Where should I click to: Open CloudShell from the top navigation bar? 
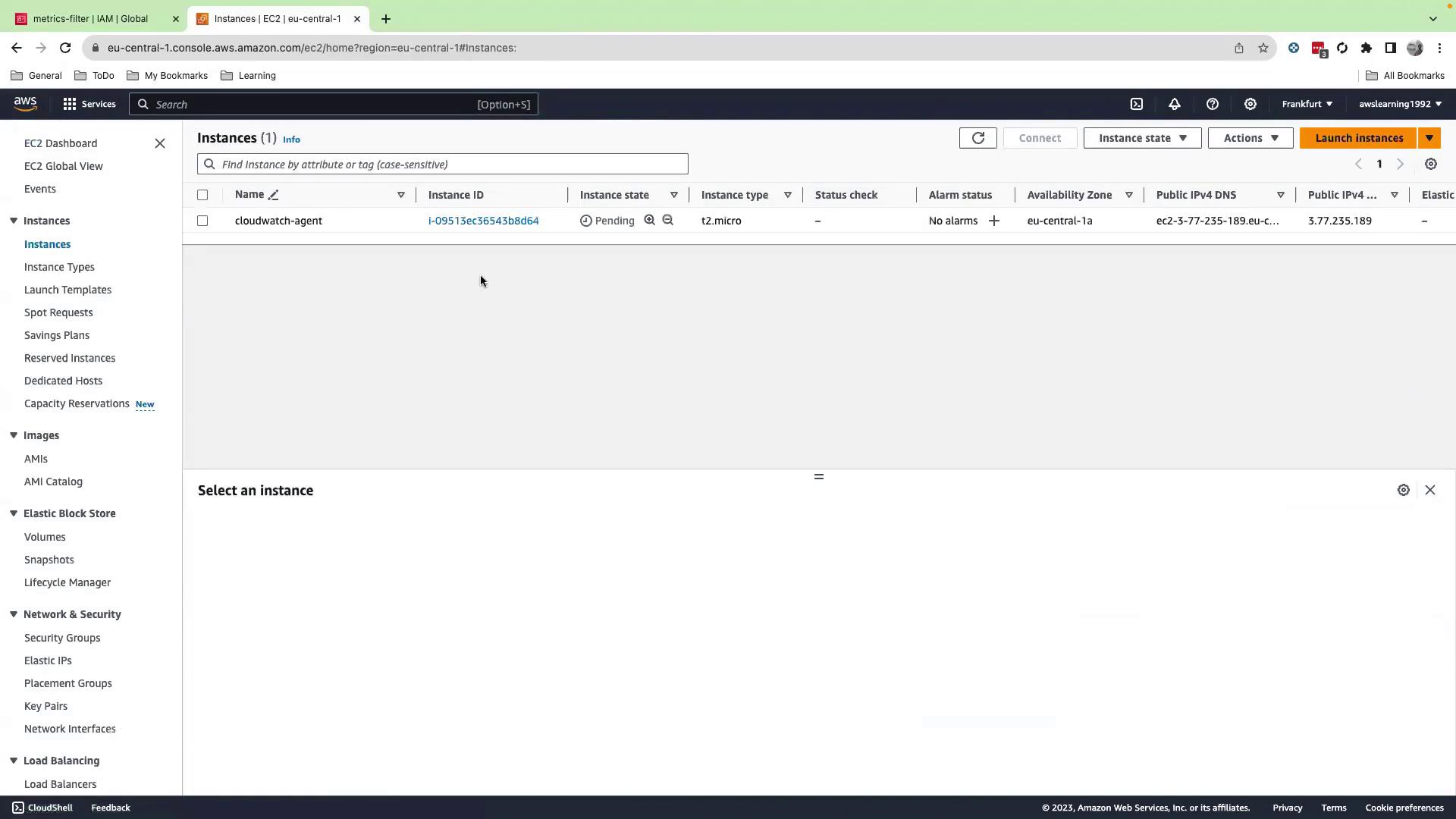(1136, 104)
